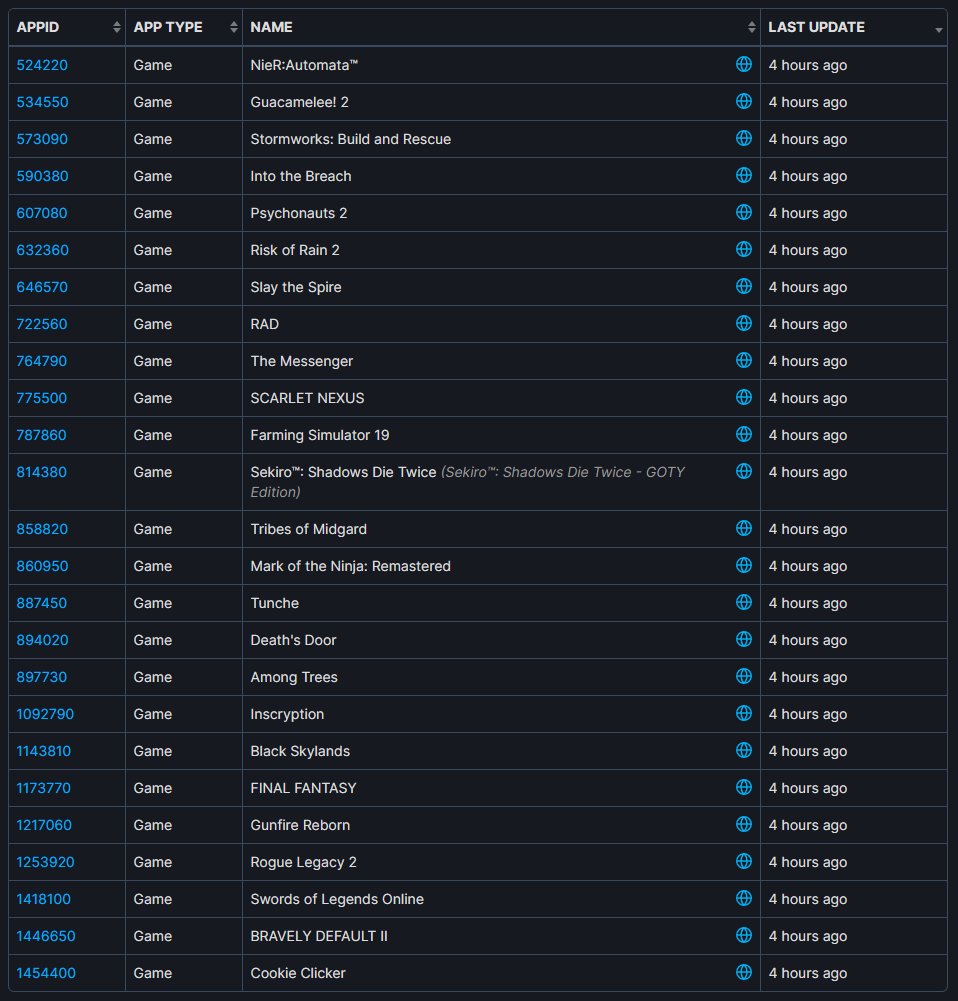Click the globe icon for Rogue Legacy 2

coord(743,861)
